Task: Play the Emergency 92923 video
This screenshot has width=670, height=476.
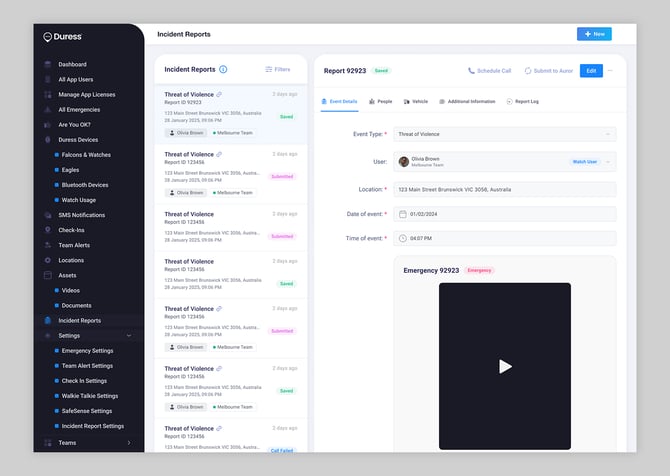Action: (505, 367)
